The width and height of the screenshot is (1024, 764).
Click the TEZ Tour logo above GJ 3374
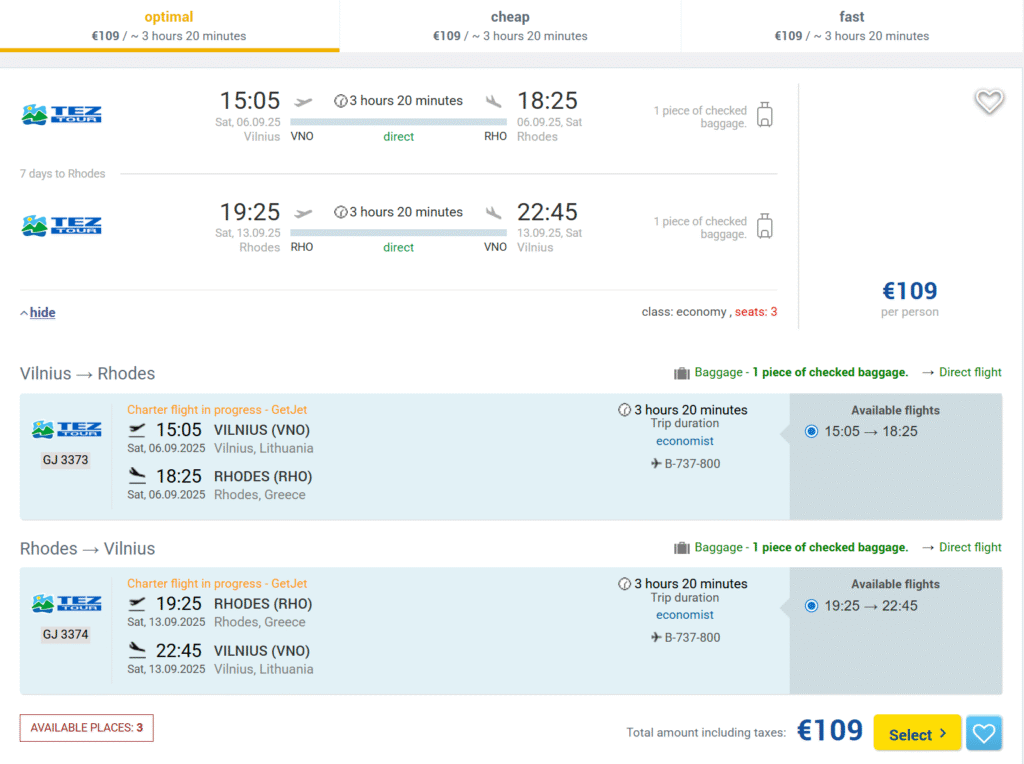click(x=66, y=603)
